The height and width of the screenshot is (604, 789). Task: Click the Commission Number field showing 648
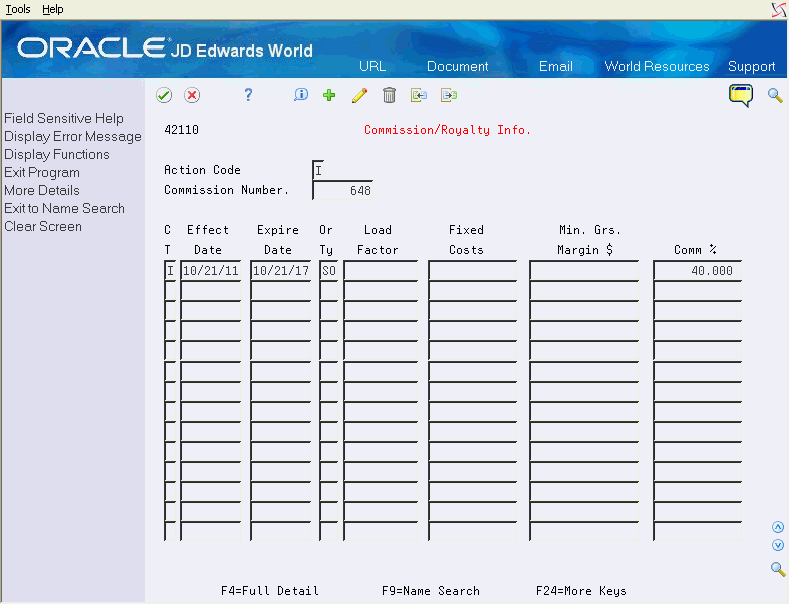pos(342,190)
